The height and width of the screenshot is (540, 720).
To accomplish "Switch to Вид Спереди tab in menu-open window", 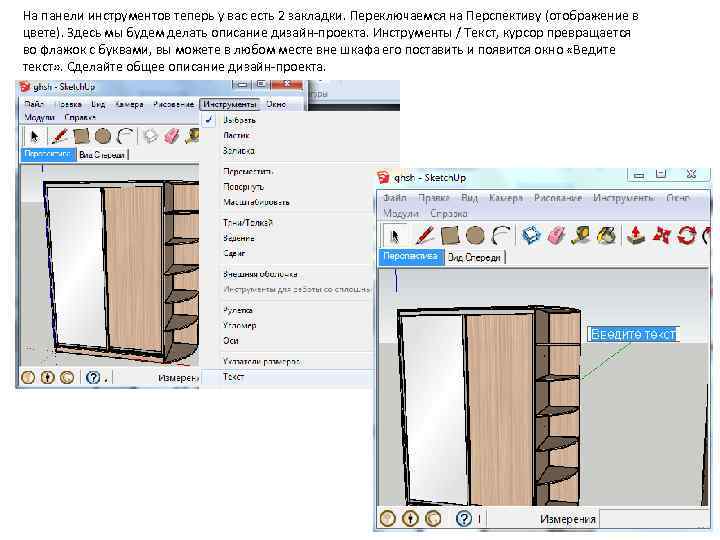I will [x=101, y=155].
